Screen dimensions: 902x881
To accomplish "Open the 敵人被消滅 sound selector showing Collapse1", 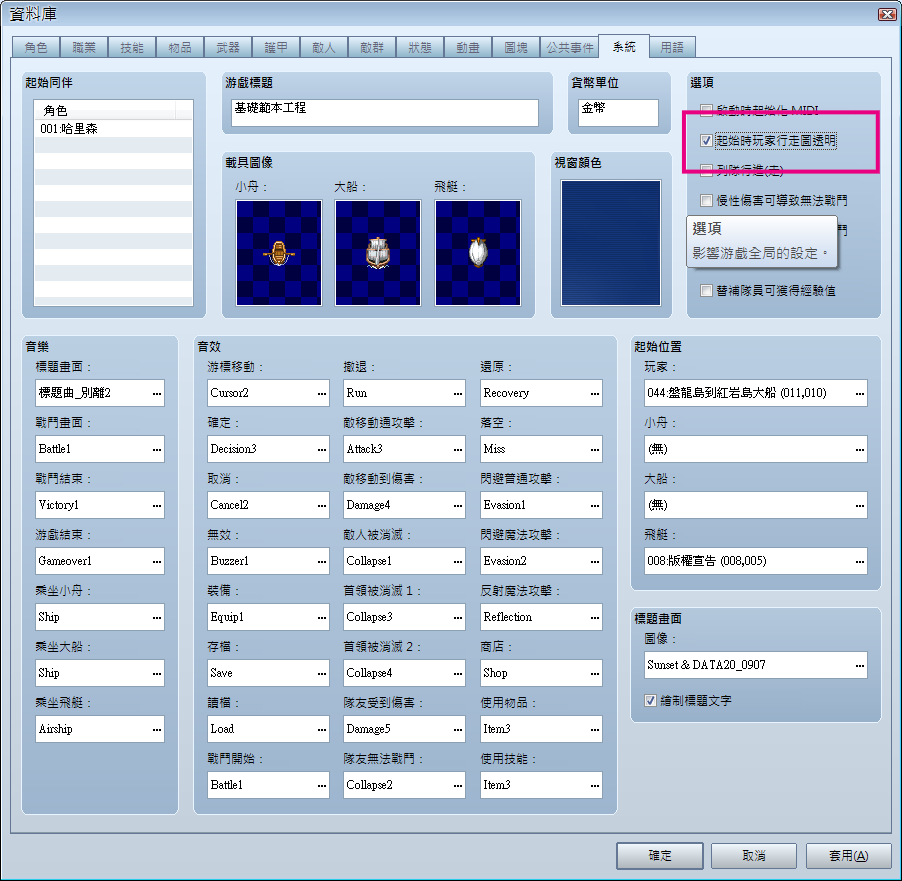I will [x=404, y=561].
